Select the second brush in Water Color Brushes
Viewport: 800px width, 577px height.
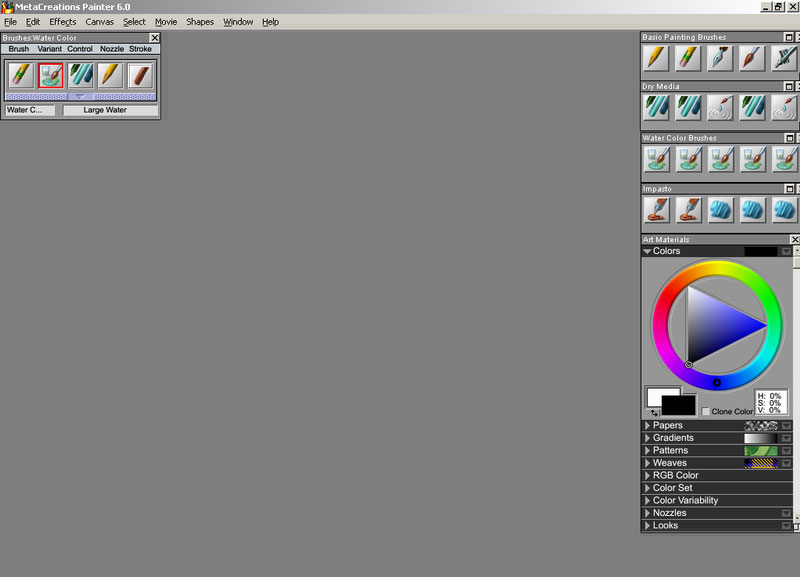pos(688,159)
